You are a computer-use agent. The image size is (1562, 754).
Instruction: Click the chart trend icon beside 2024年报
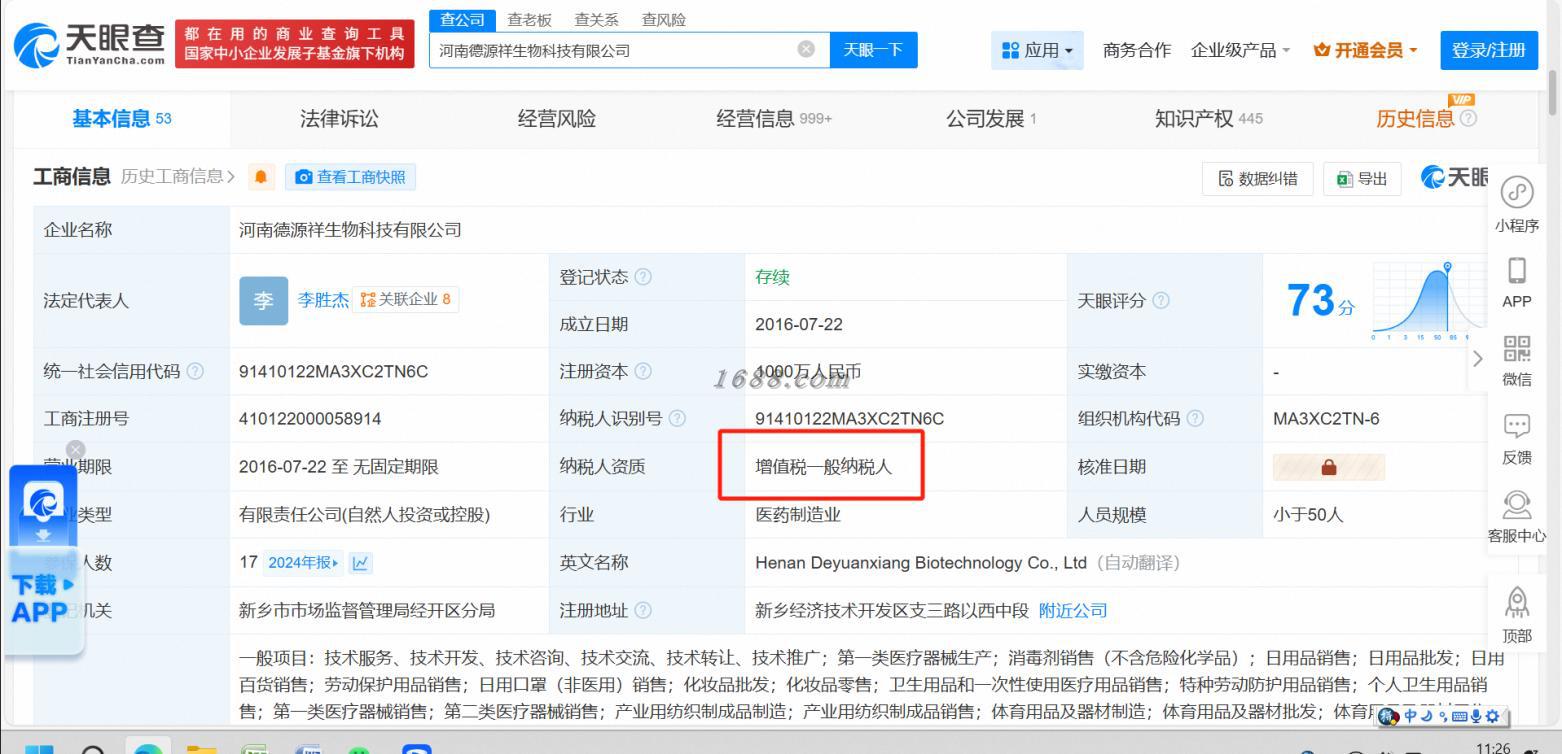361,564
